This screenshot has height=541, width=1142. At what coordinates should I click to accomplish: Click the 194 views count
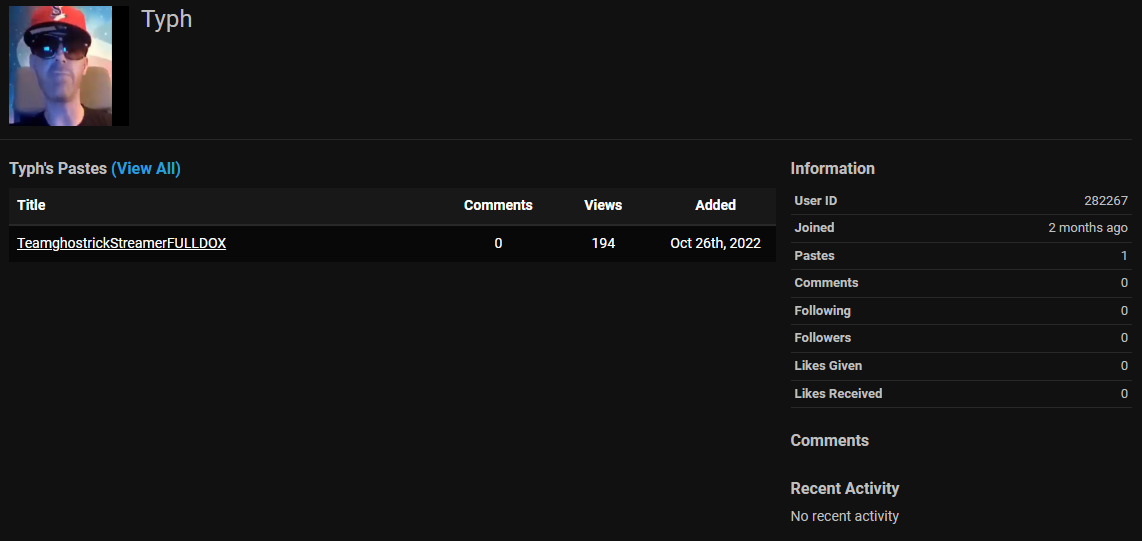click(x=603, y=243)
